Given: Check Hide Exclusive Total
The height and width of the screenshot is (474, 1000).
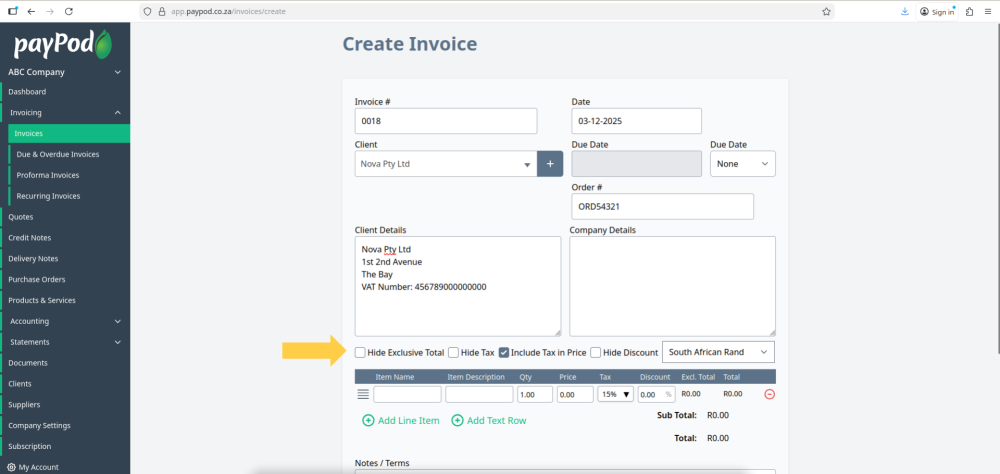Looking at the screenshot, I should click(360, 352).
